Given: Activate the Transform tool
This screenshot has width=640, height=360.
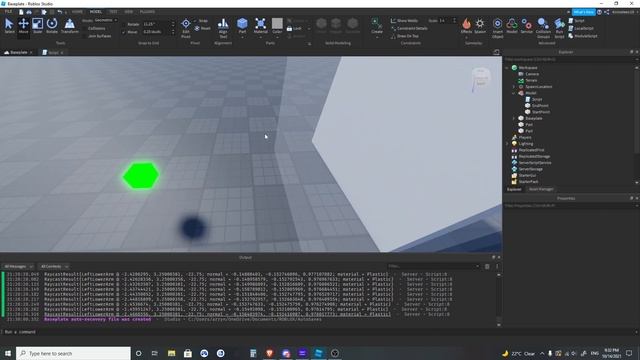Looking at the screenshot, I should point(70,26).
